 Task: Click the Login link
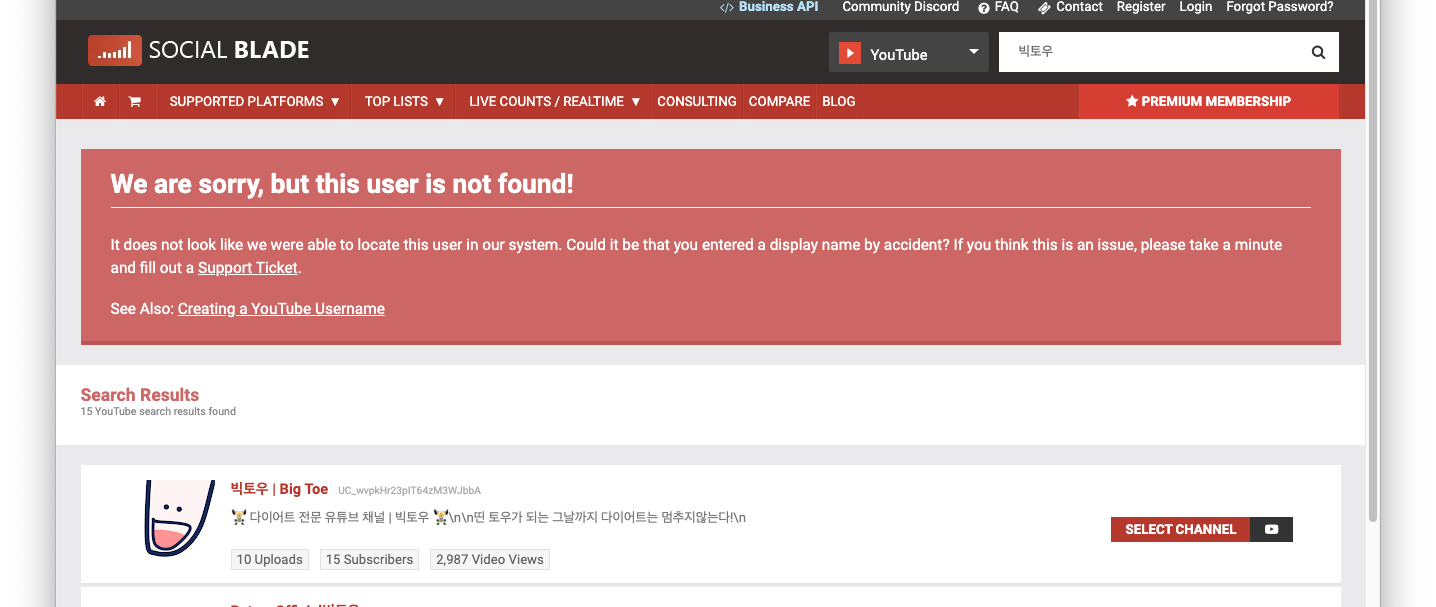tap(1195, 7)
